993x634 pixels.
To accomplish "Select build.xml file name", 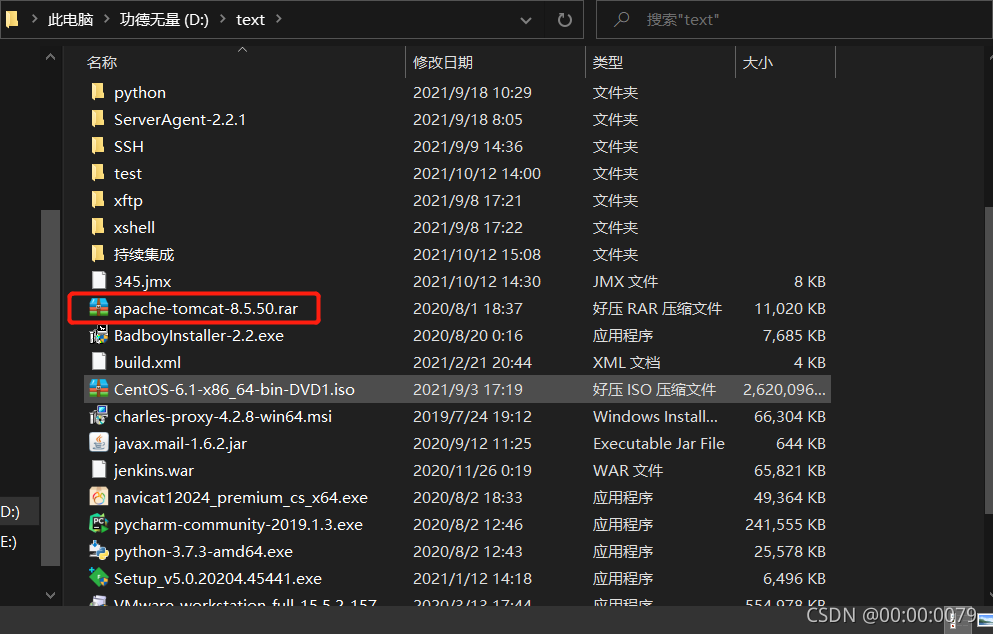I will tap(148, 362).
